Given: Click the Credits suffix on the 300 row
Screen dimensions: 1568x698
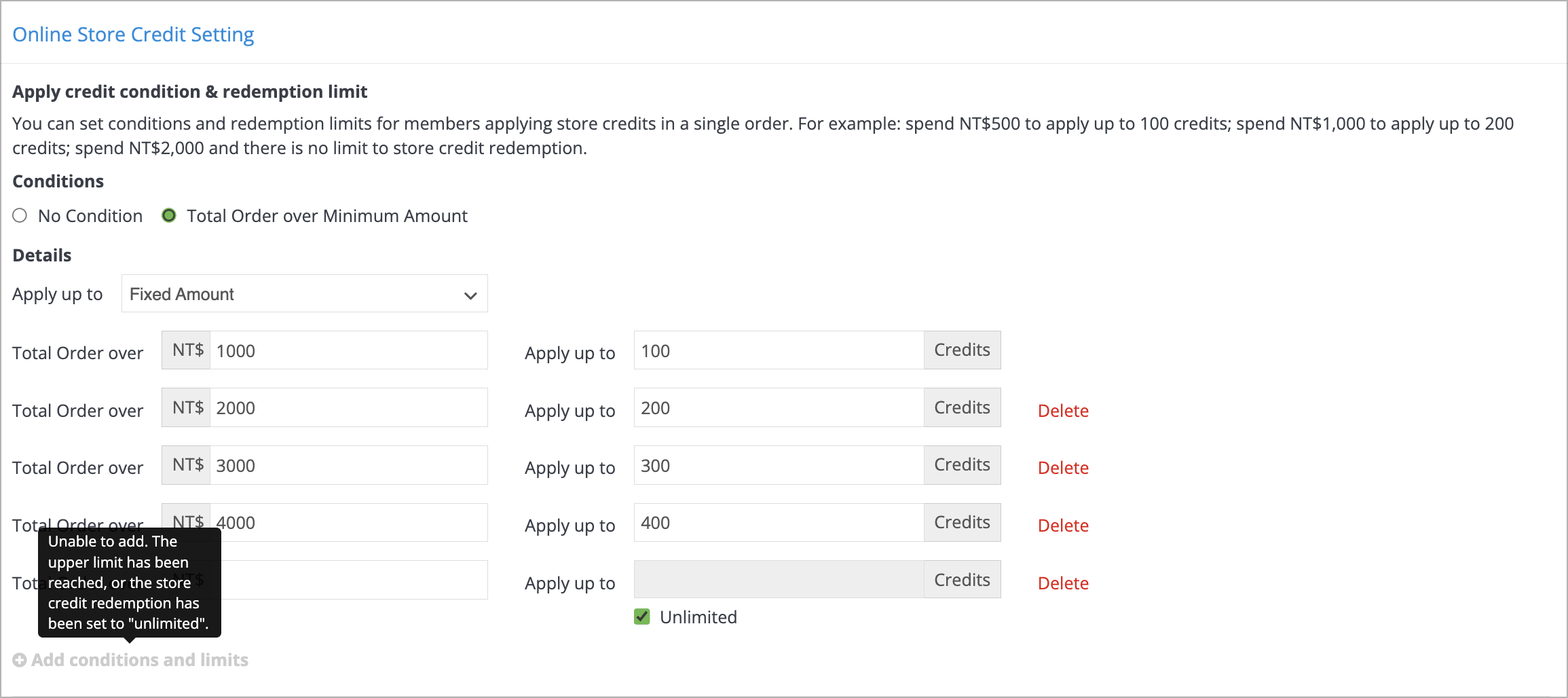Looking at the screenshot, I should 962,465.
